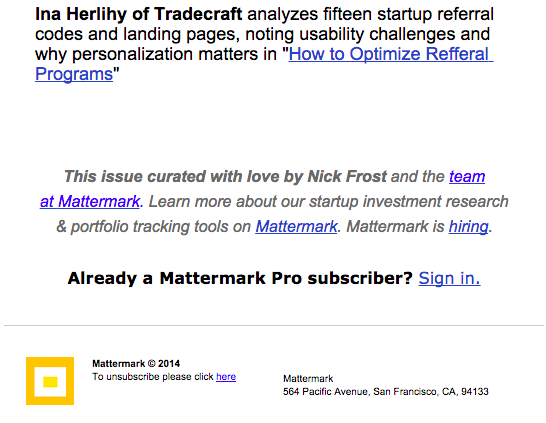Click 'here' to unsubscribe
The image size is (546, 423).
226,377
